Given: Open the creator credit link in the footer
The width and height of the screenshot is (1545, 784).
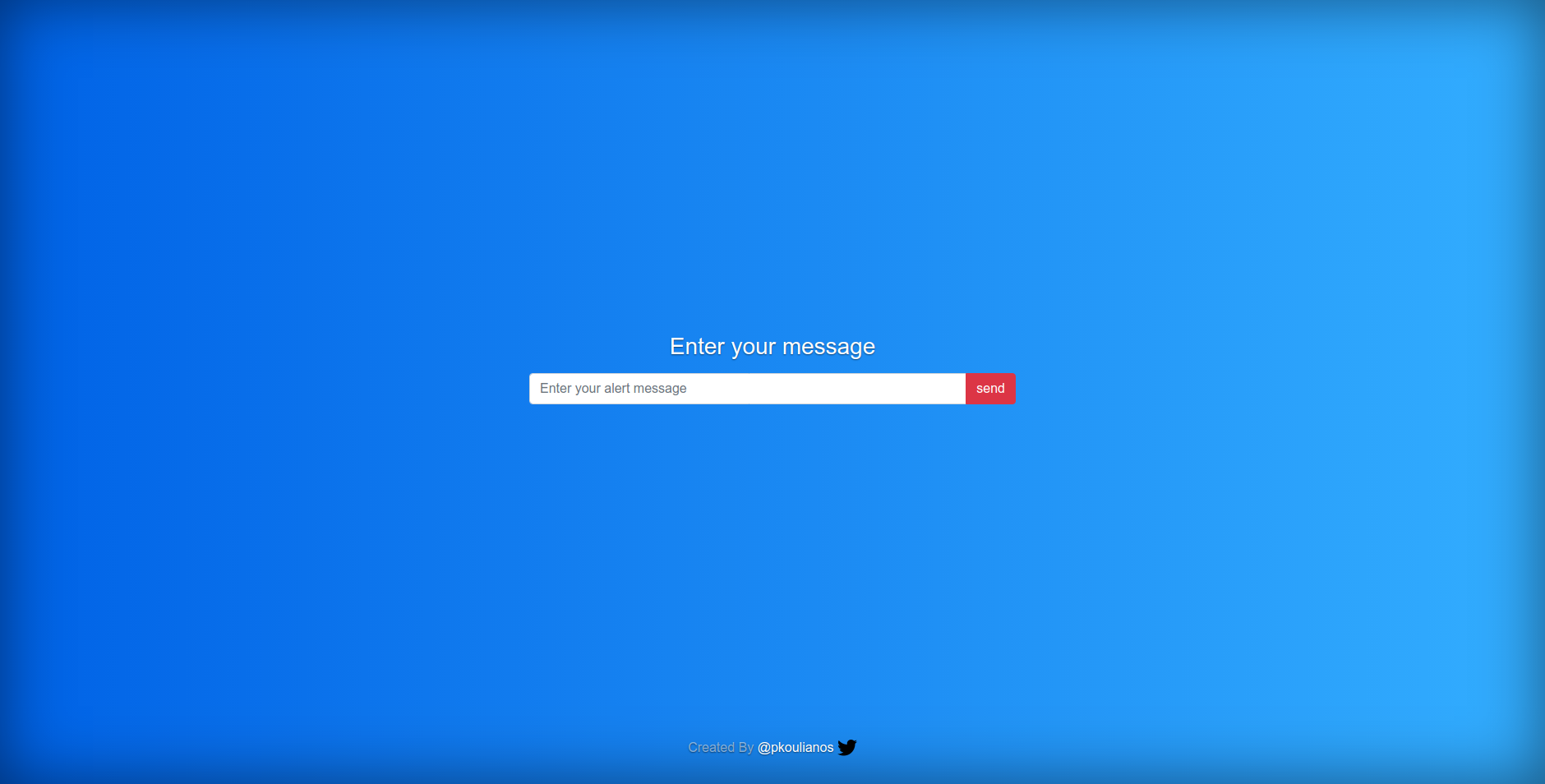Looking at the screenshot, I should pos(795,747).
